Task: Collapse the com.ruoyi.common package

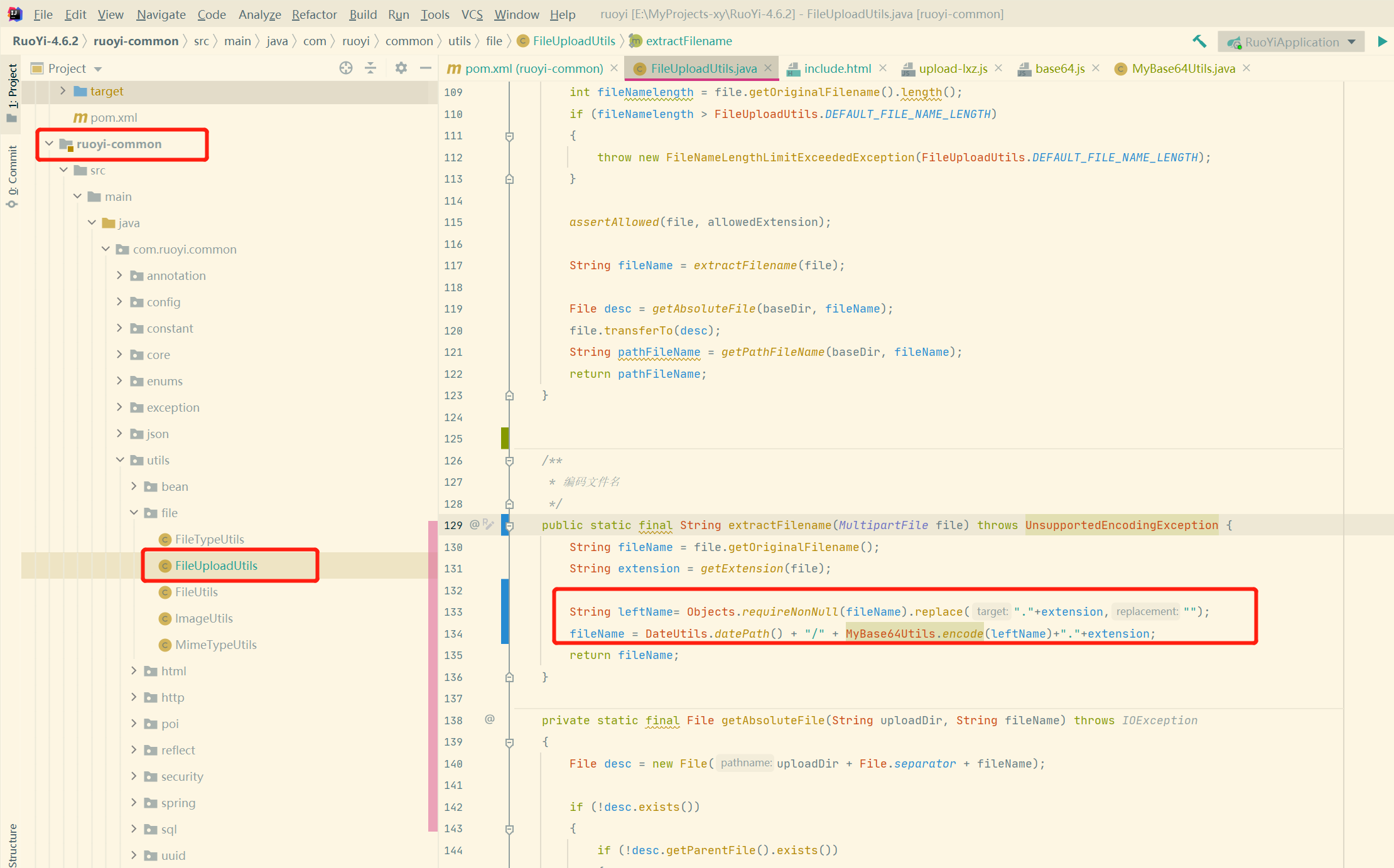Action: pyautogui.click(x=105, y=249)
